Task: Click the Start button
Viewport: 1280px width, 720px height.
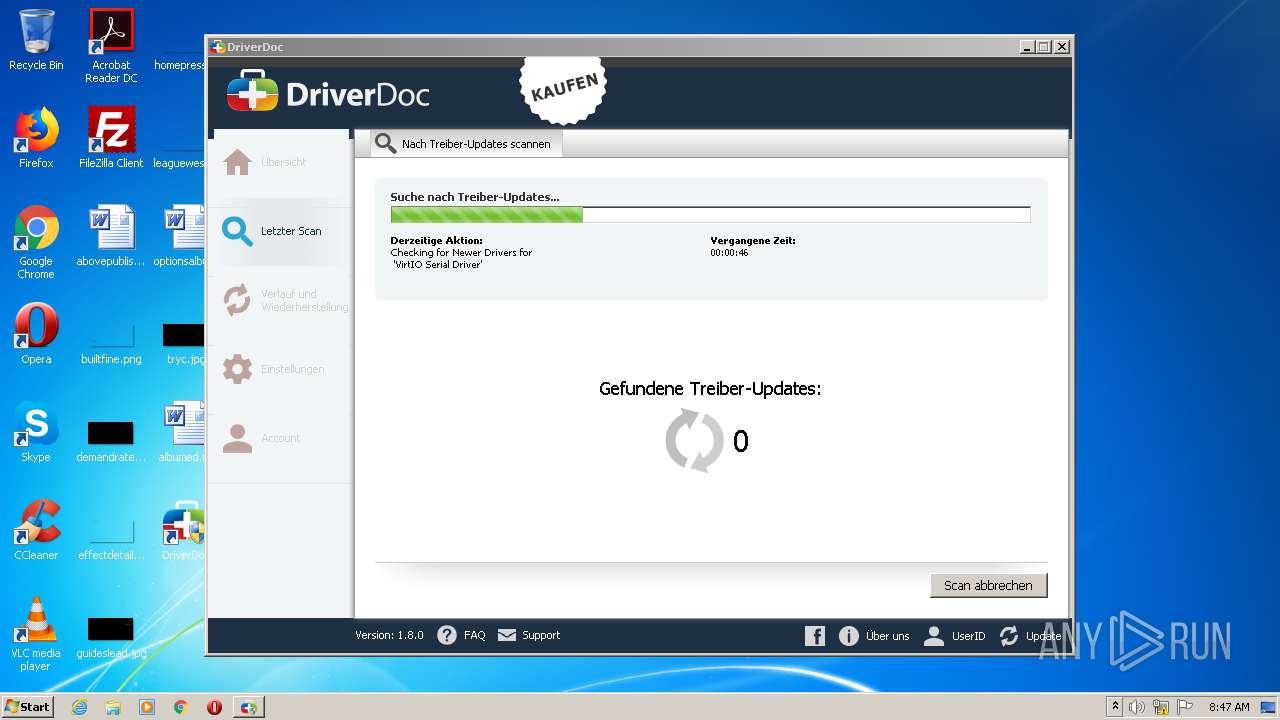Action: point(28,707)
